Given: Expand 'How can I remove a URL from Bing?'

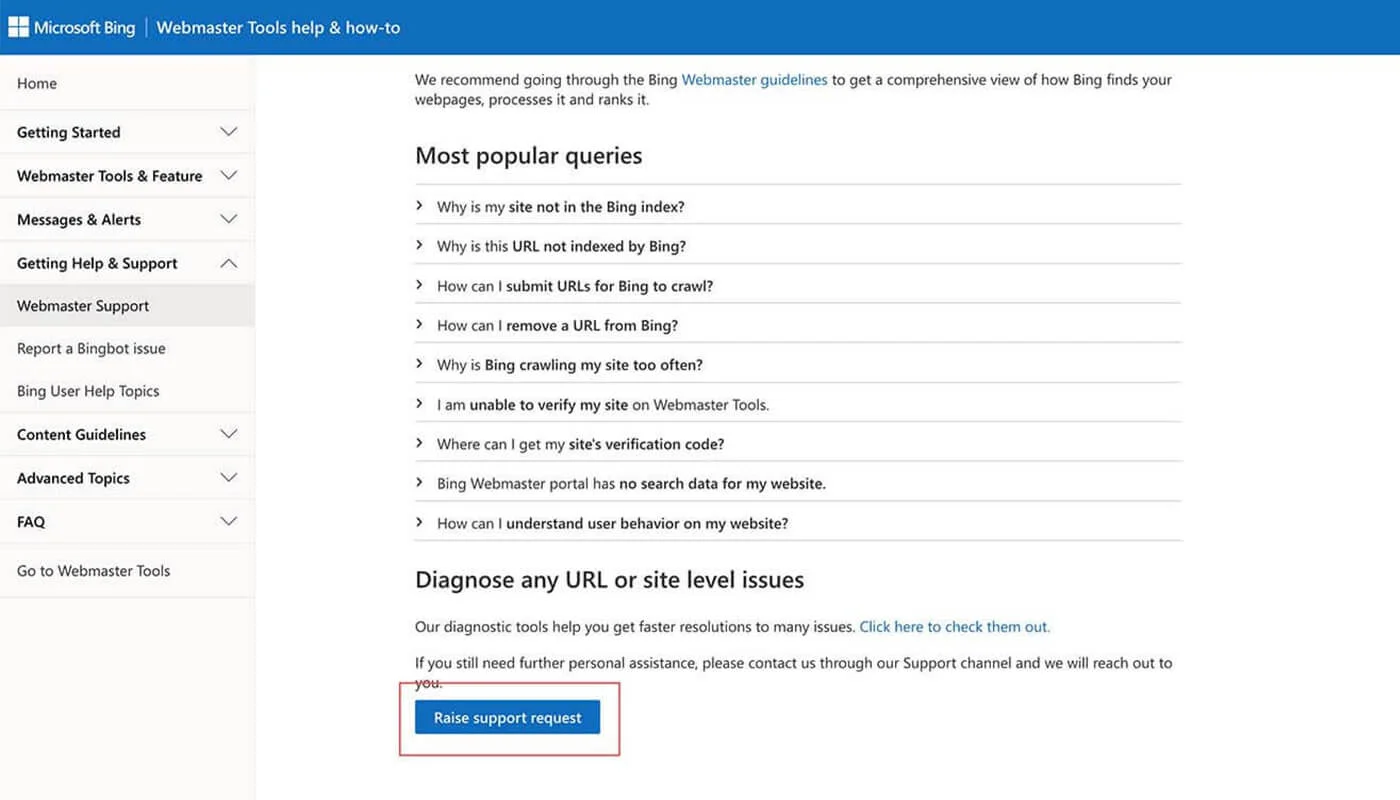Looking at the screenshot, I should 557,326.
